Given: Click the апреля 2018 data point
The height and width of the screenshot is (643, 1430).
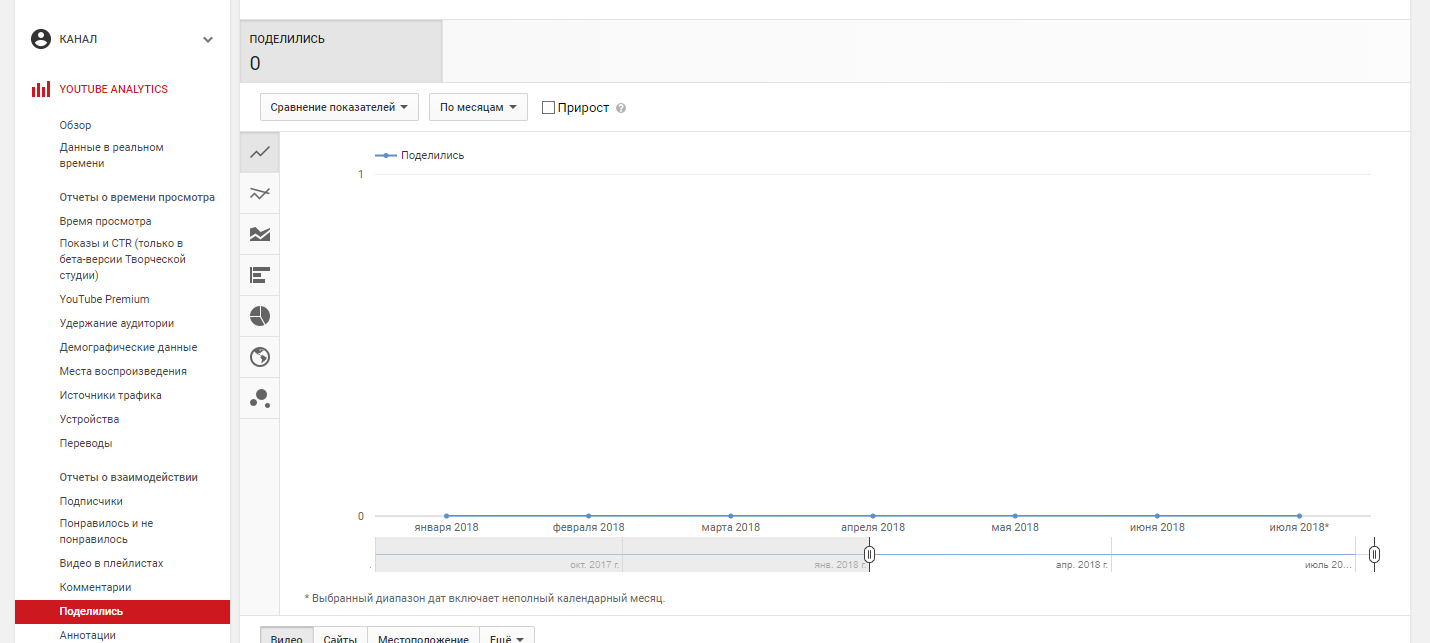Looking at the screenshot, I should pyautogui.click(x=873, y=516).
